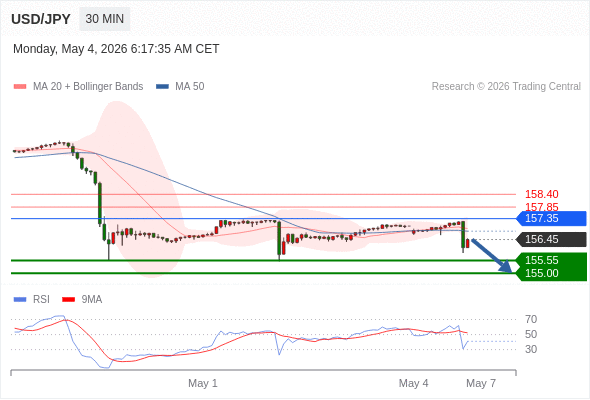Screen dimensions: 590x400
Task: Click the 158.40 resistance price label
Action: pos(541,194)
